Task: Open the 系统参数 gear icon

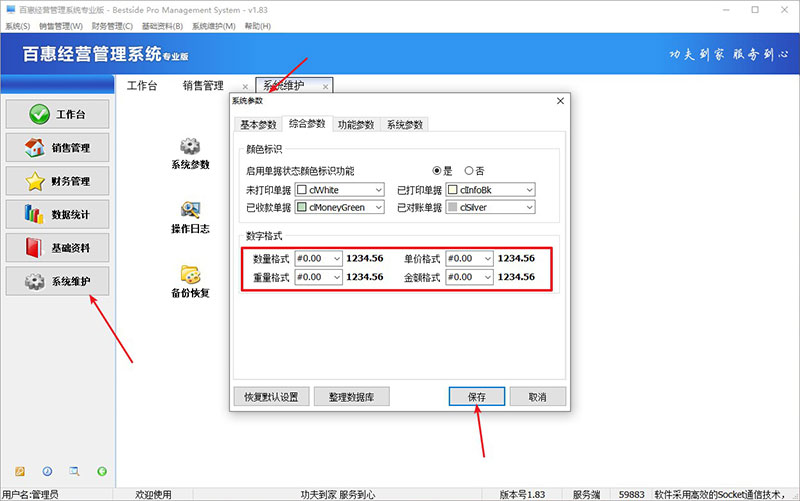Action: (x=190, y=147)
